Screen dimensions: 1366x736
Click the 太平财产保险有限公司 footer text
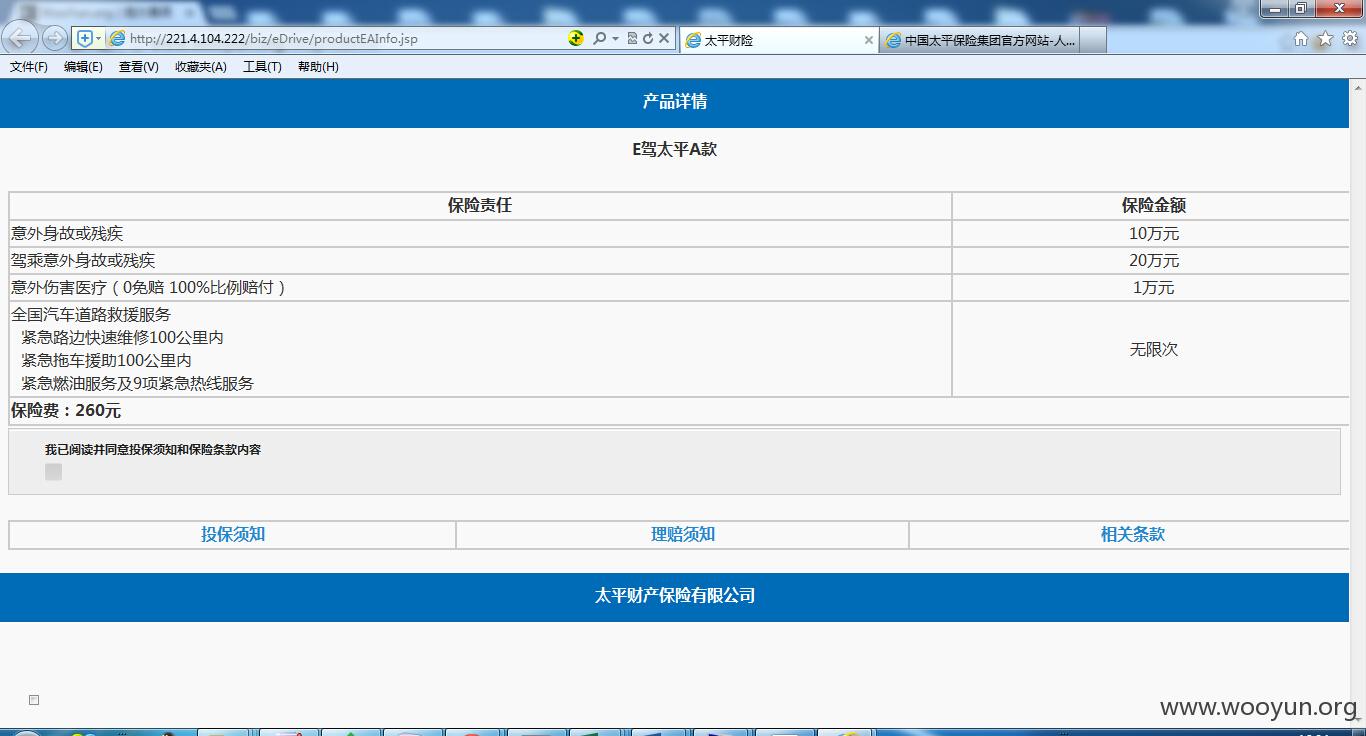click(x=675, y=596)
